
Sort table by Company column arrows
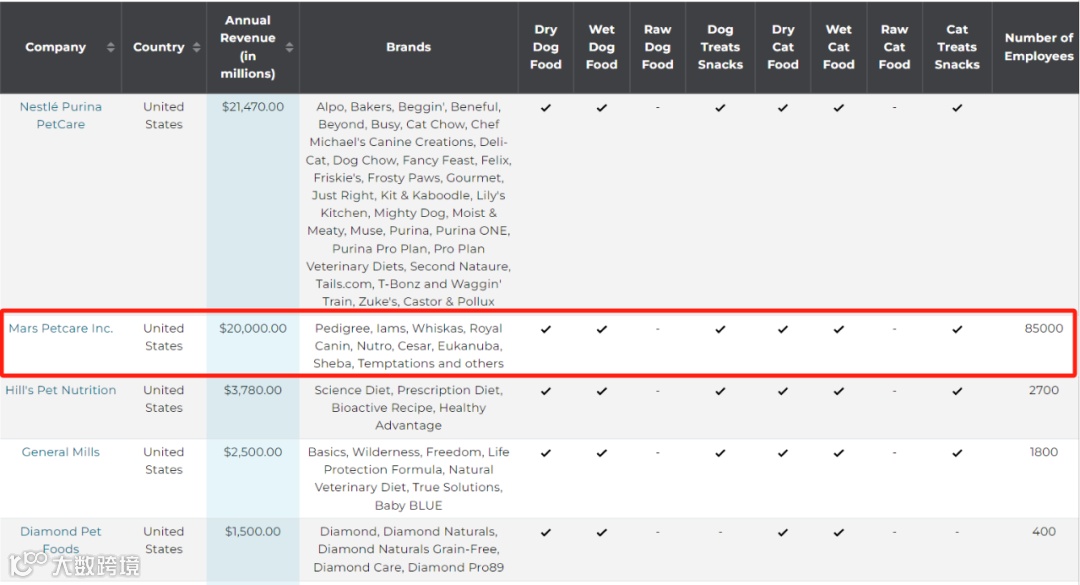(110, 47)
